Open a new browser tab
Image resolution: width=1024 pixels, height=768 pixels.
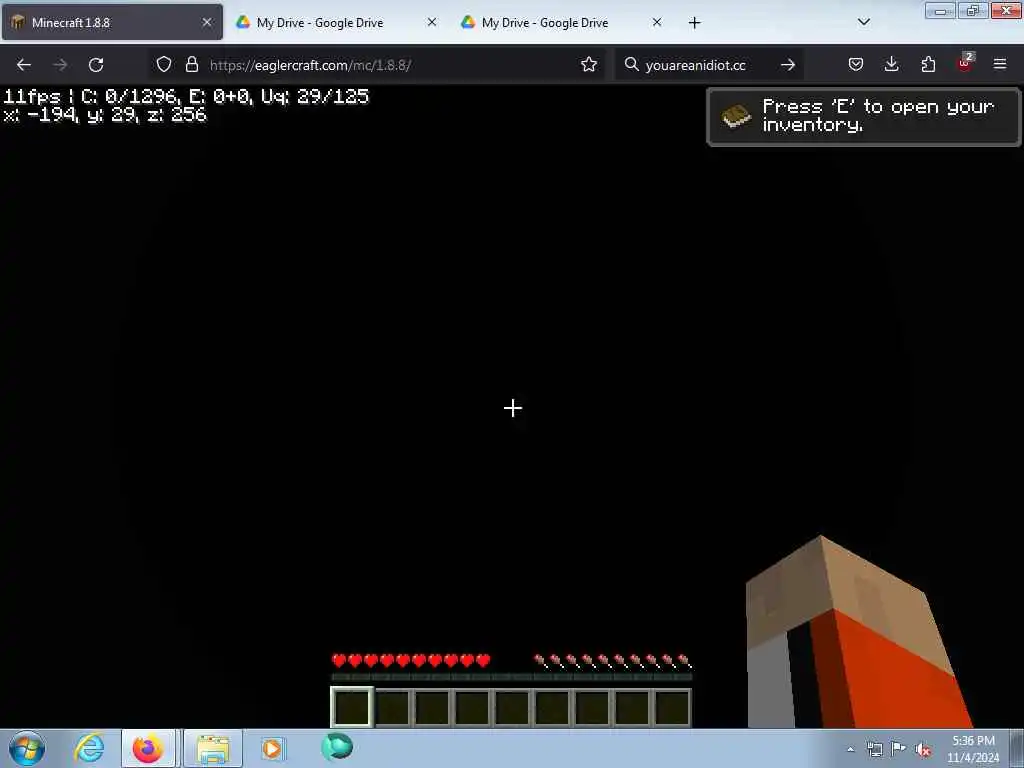(x=694, y=23)
